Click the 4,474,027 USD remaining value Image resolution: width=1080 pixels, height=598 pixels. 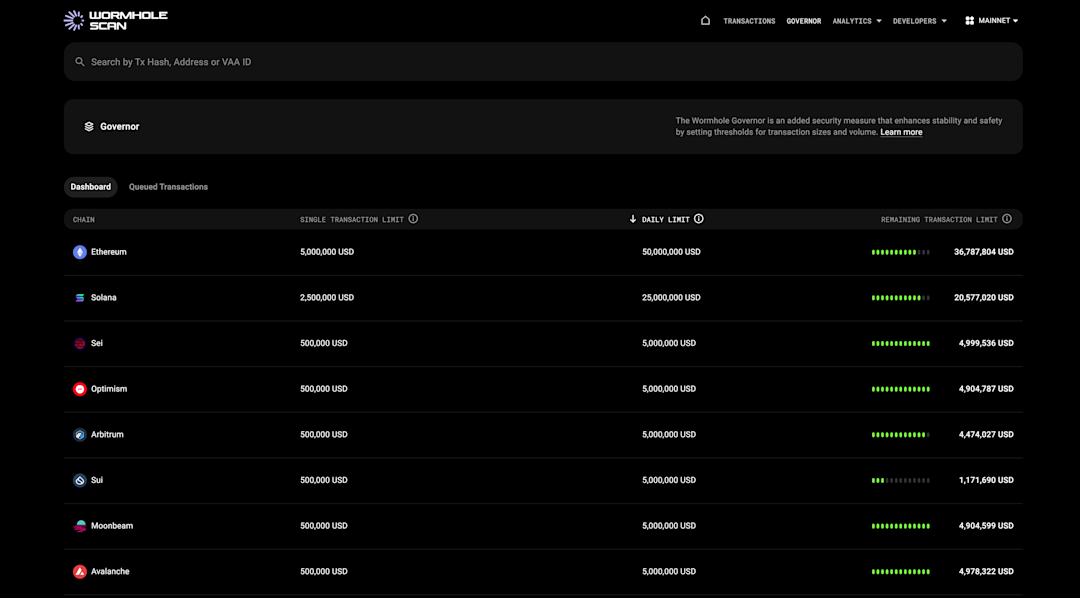pos(986,435)
